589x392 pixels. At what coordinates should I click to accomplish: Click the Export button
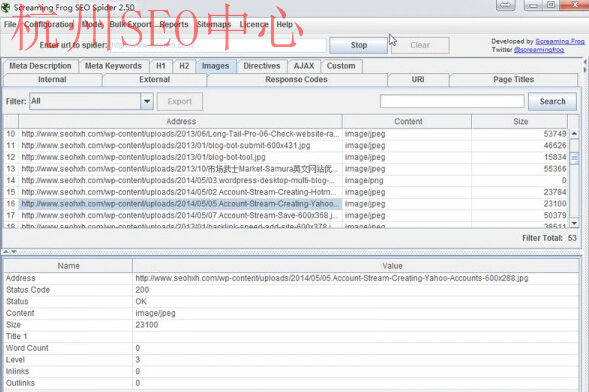180,101
